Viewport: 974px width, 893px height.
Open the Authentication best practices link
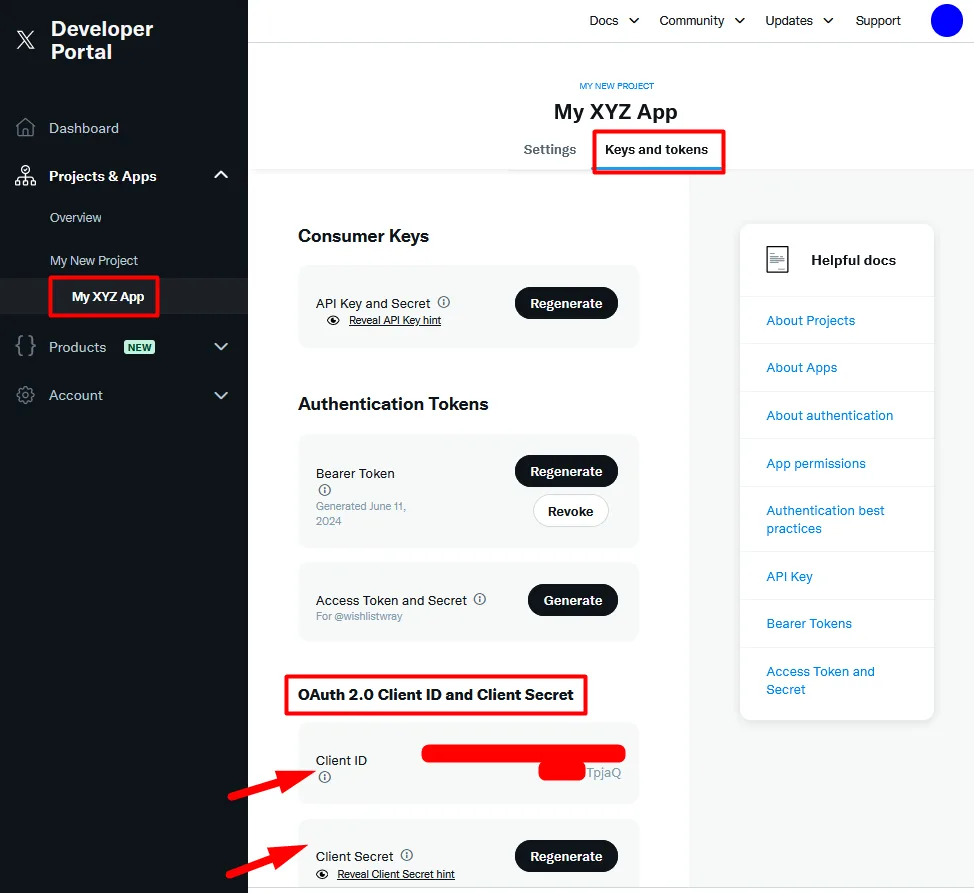tap(825, 519)
